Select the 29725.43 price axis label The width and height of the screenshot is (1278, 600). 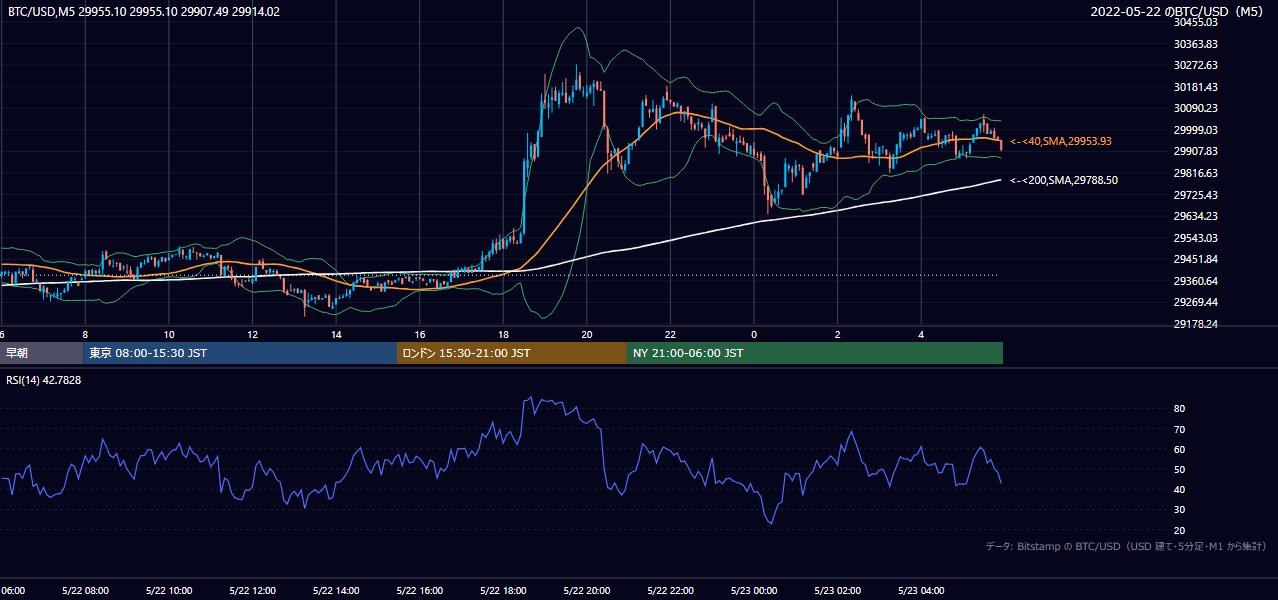click(1196, 194)
